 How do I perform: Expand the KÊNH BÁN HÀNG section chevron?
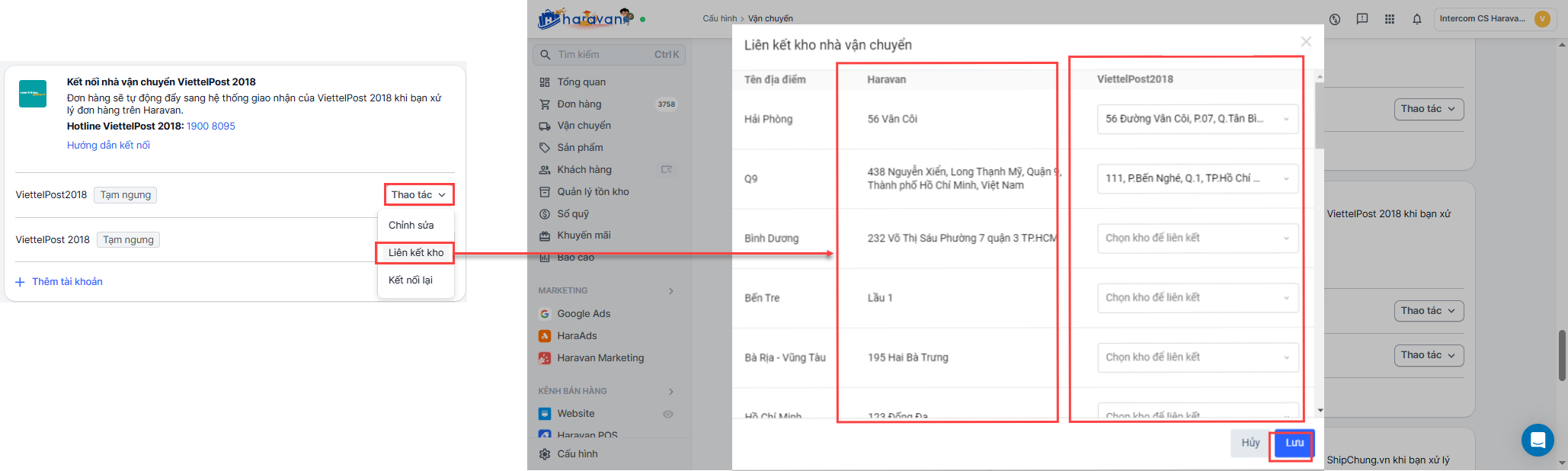click(x=671, y=392)
